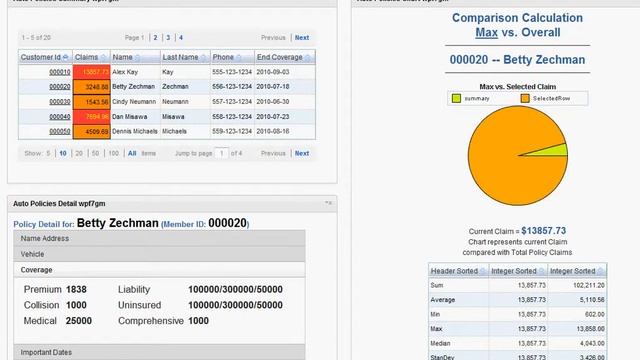This screenshot has height=360, width=640.
Task: Select the Dennis Michaels name cell
Action: coord(135,131)
